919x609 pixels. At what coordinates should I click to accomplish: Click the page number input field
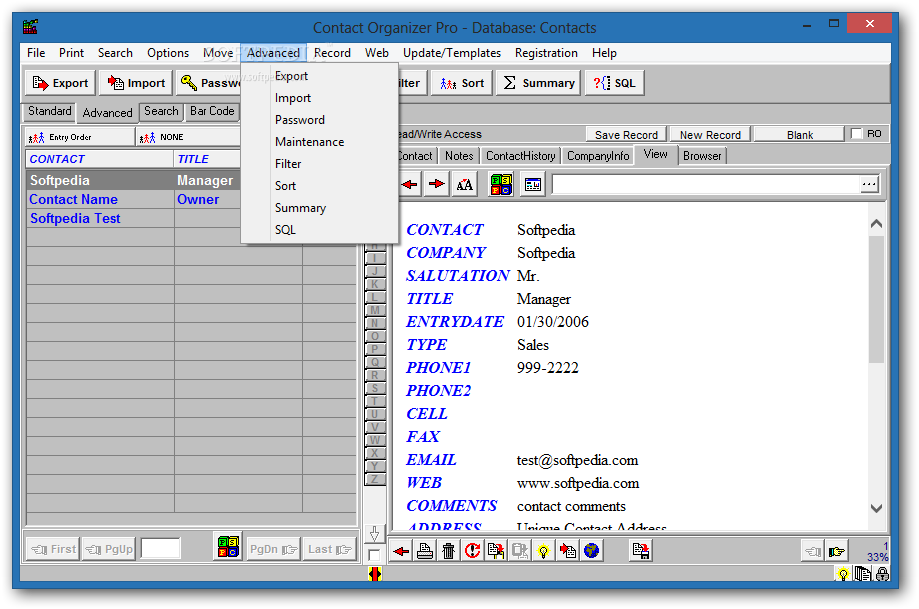click(161, 549)
